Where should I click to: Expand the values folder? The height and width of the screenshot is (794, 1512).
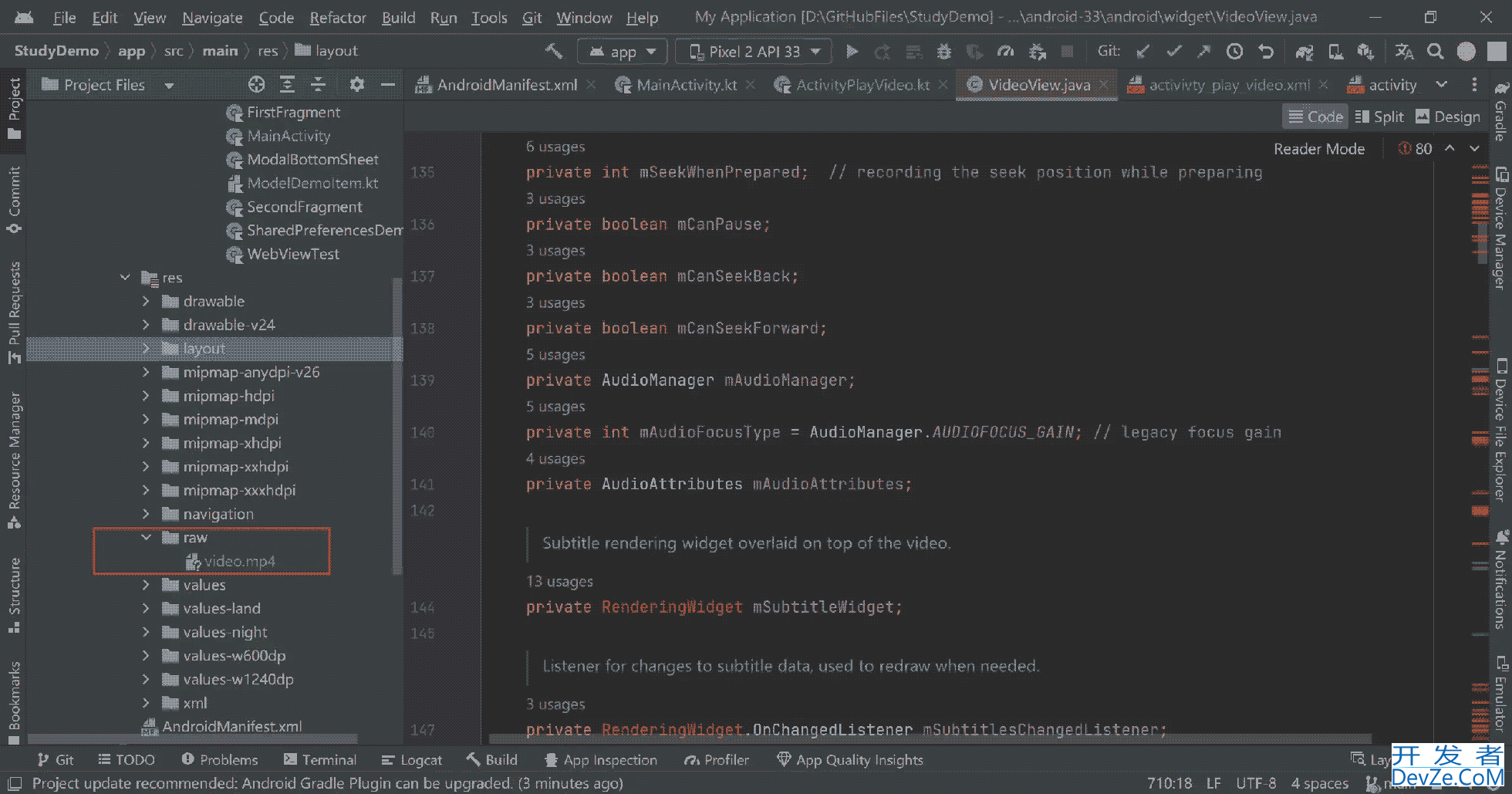[146, 585]
